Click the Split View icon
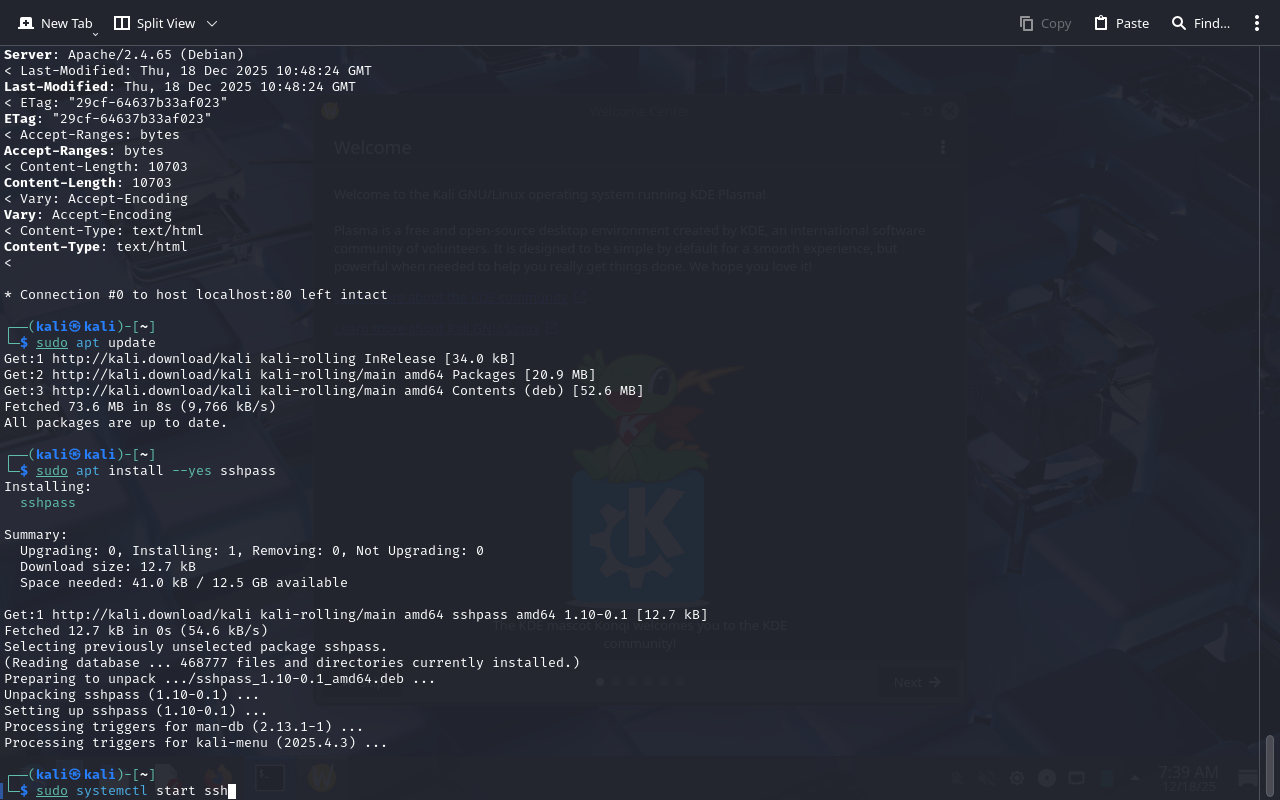The image size is (1280, 800). pyautogui.click(x=122, y=23)
